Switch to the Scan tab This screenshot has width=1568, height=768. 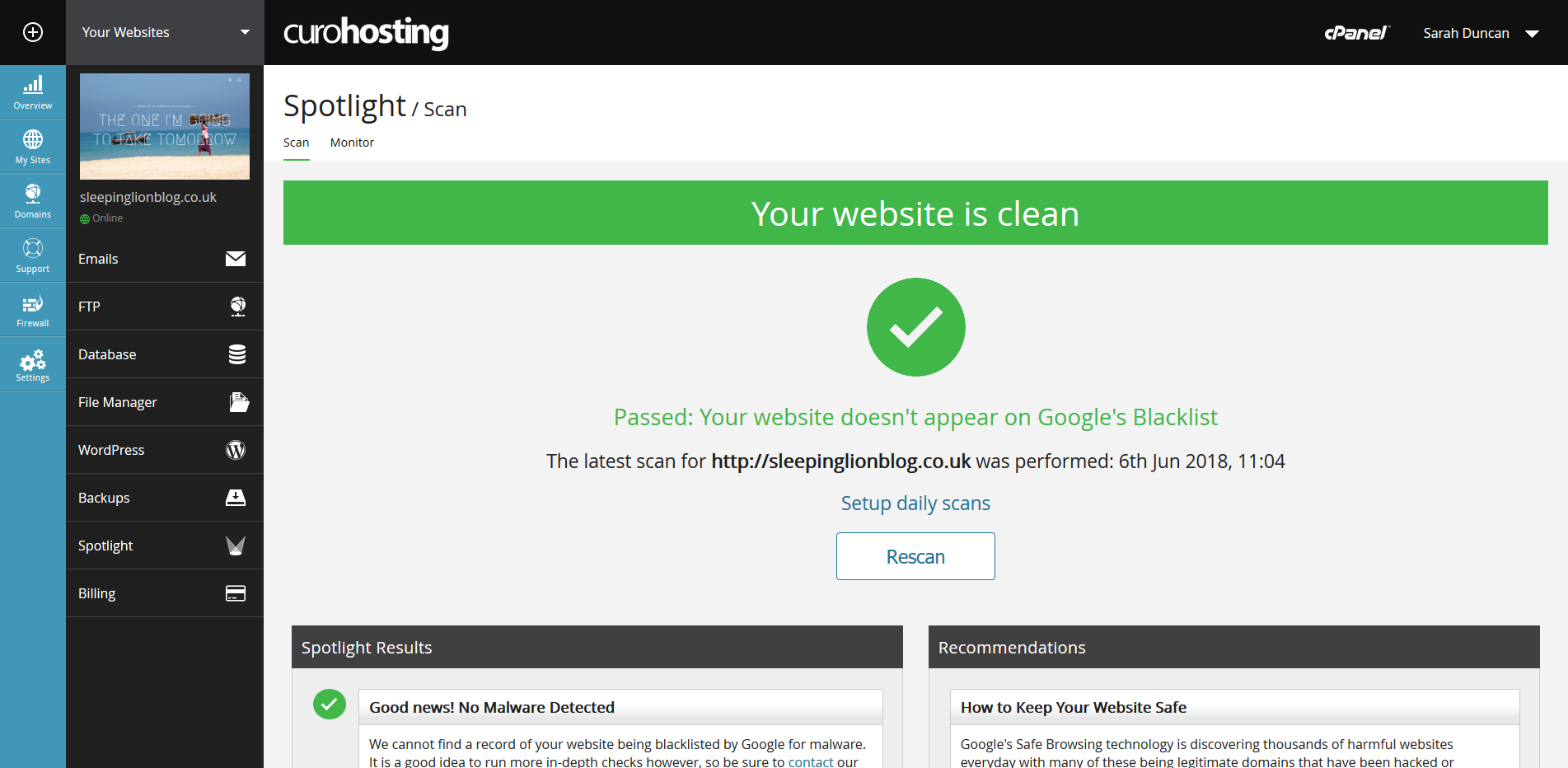coord(297,143)
